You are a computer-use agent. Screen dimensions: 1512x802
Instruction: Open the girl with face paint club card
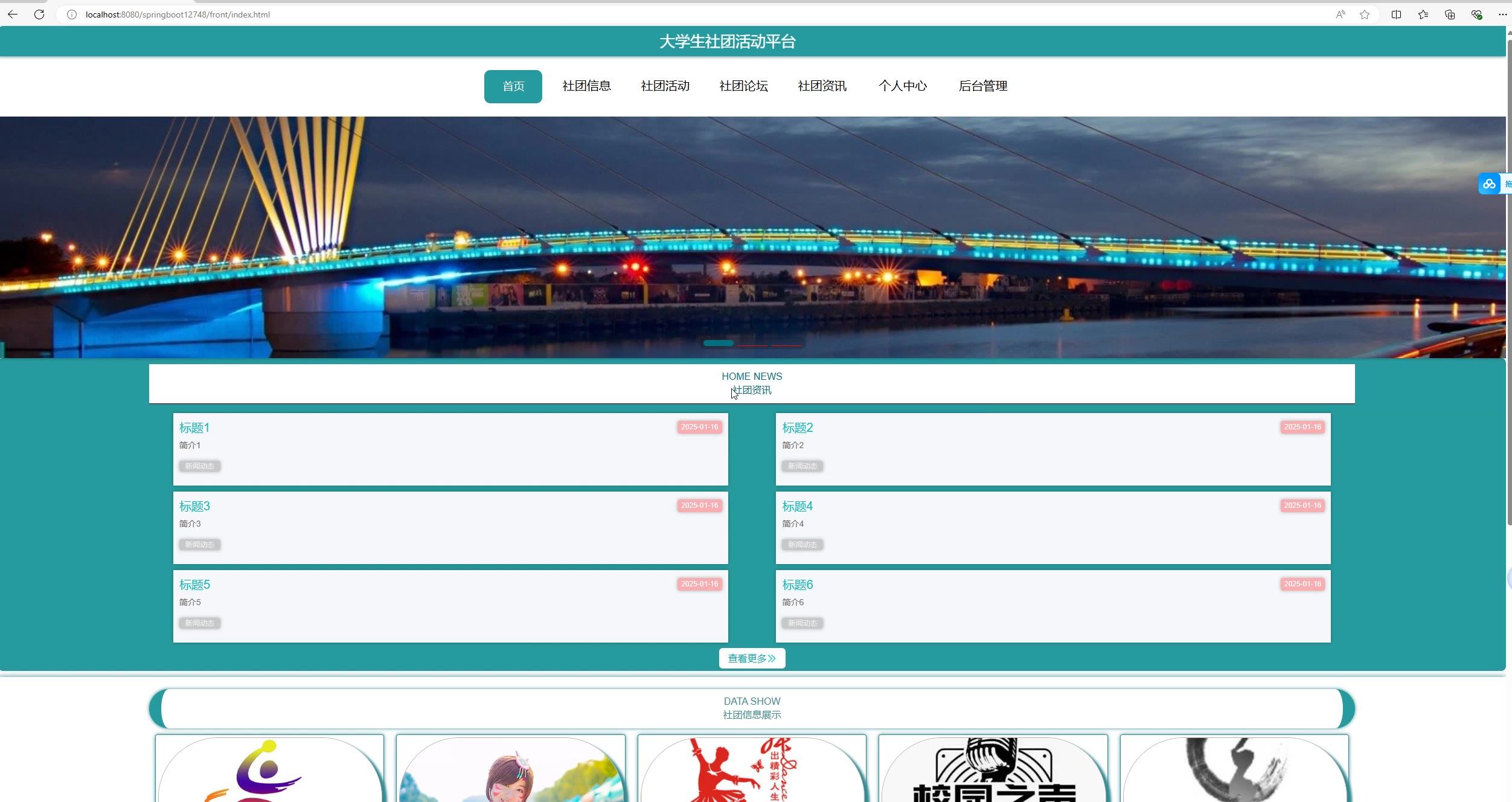[x=511, y=769]
